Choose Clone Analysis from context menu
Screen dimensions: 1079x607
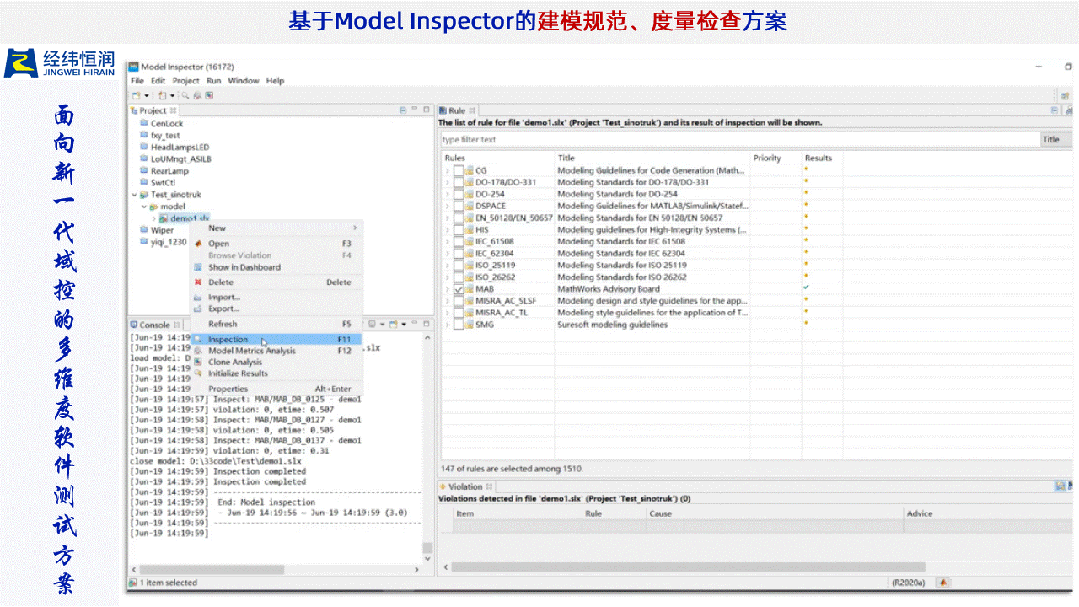click(x=276, y=362)
